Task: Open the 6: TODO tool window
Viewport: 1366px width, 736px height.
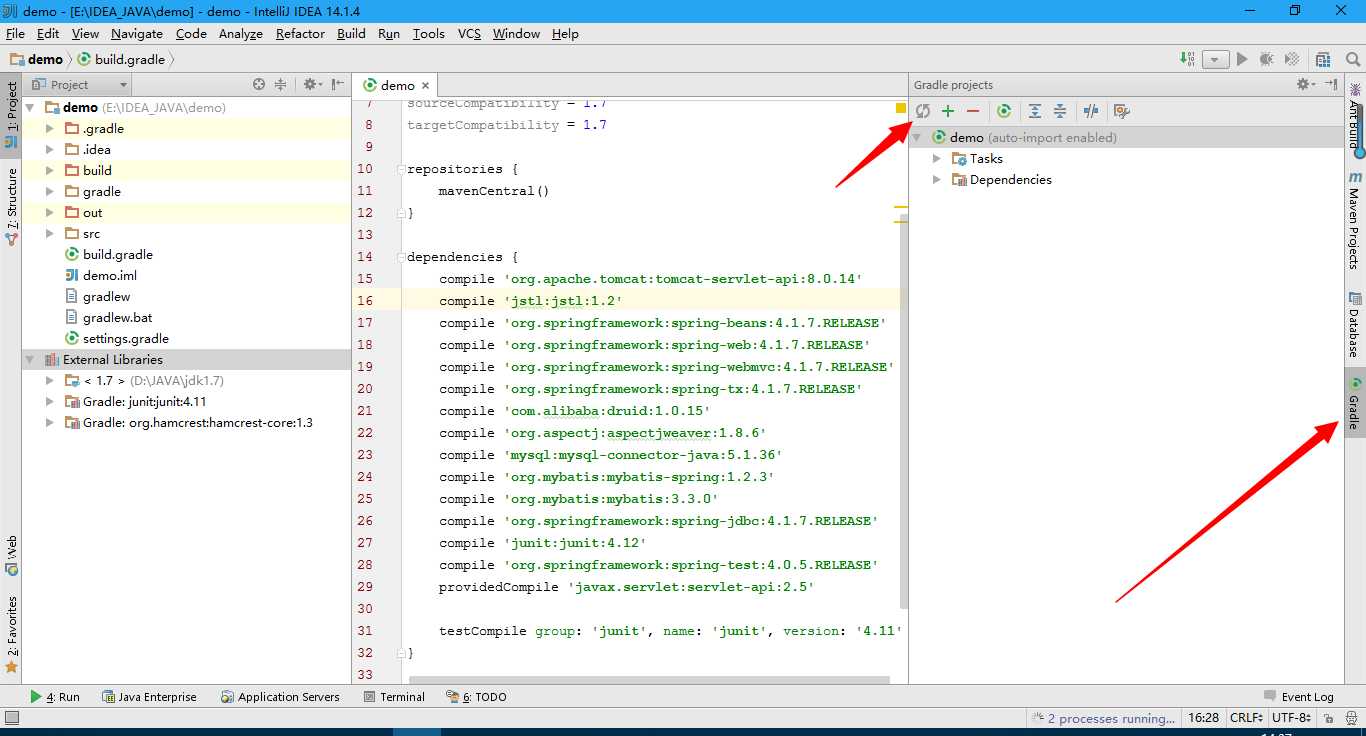Action: coord(477,697)
